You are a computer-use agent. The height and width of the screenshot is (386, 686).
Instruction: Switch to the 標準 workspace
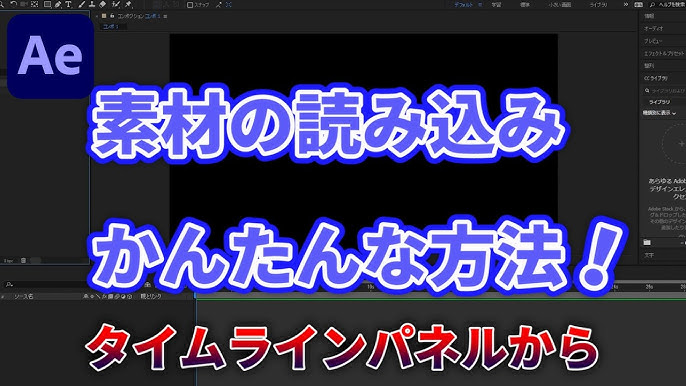click(x=525, y=4)
